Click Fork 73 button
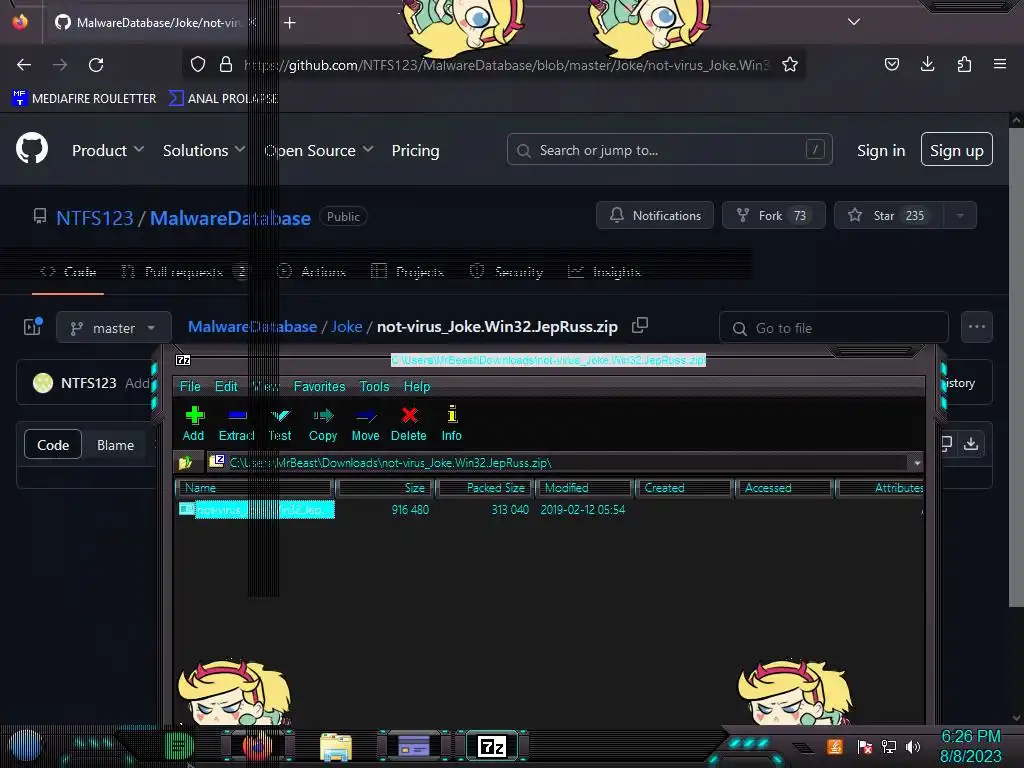 point(773,216)
